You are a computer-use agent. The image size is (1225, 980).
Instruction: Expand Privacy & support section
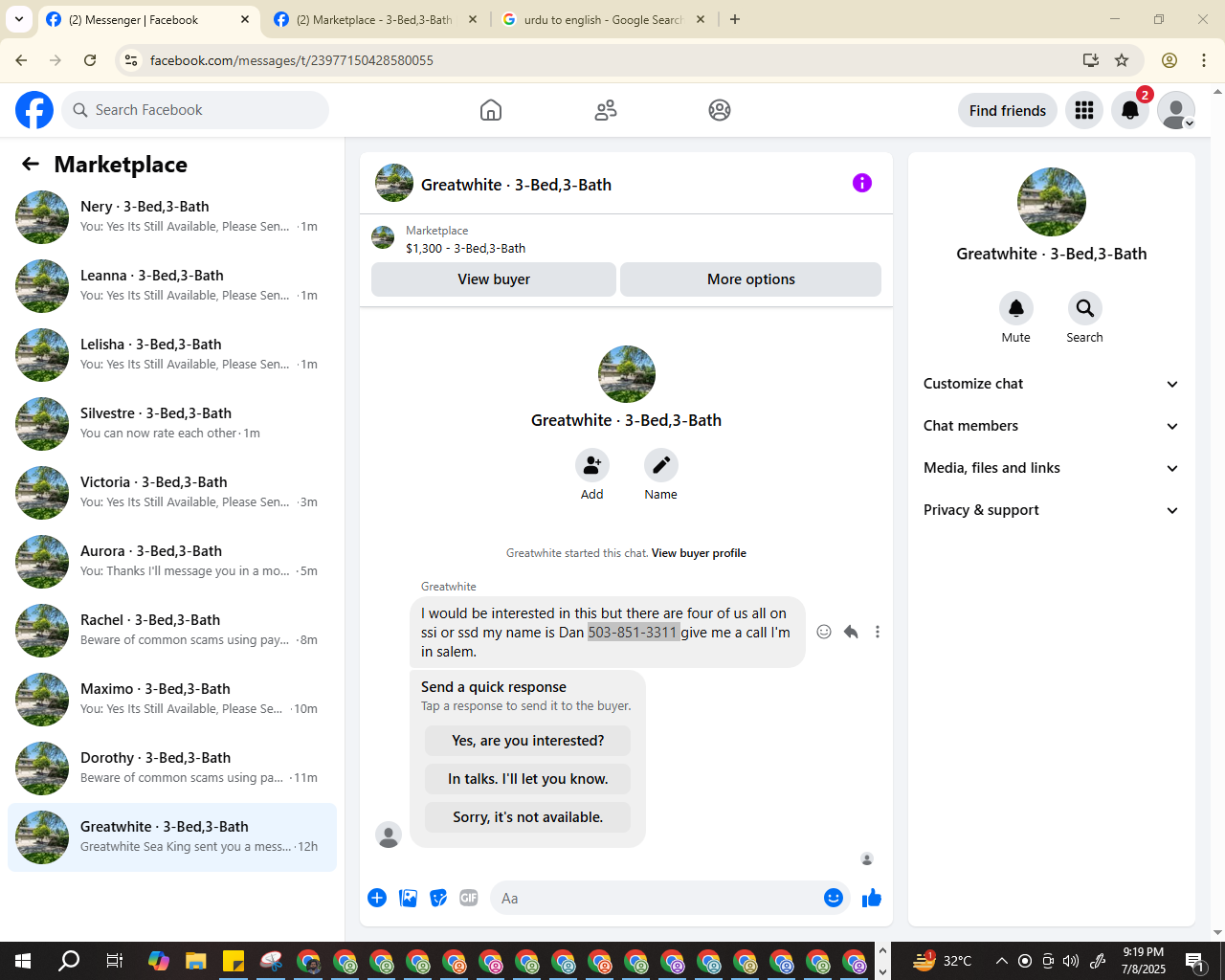click(1052, 510)
